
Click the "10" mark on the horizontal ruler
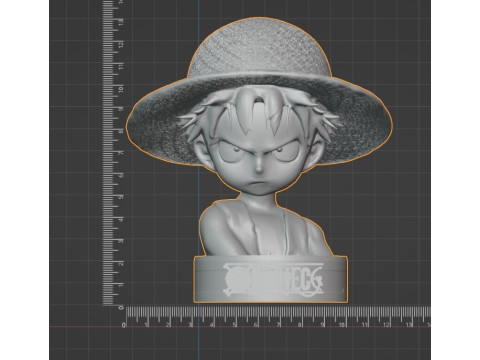(x=342, y=324)
